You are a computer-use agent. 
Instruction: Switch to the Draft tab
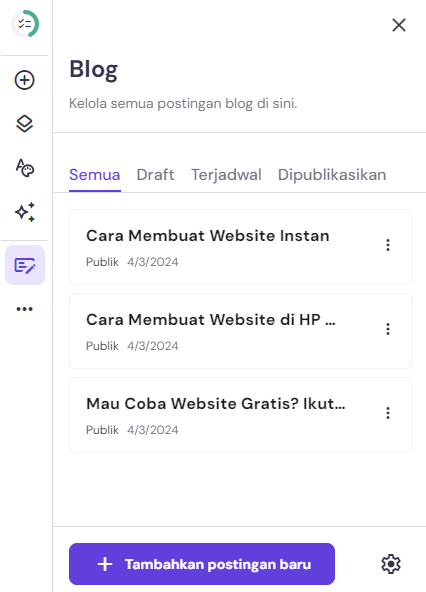(155, 175)
